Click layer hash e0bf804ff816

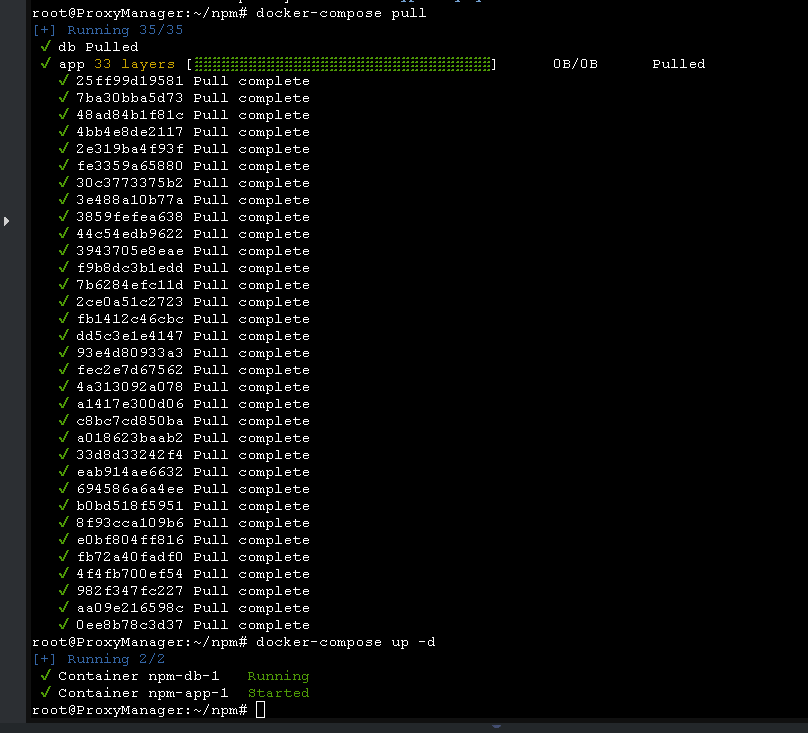pos(129,540)
